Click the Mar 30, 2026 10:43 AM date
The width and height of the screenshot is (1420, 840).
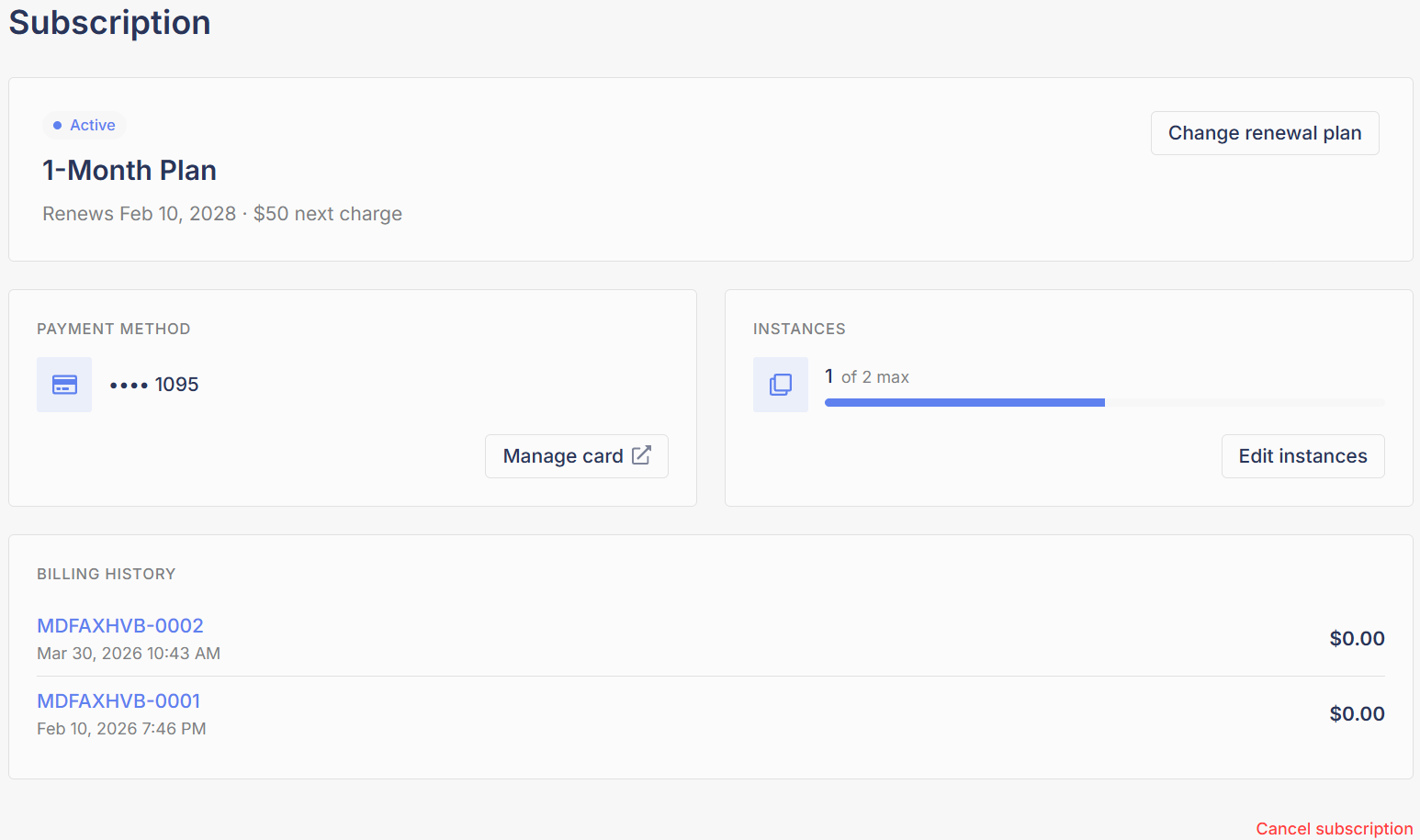(129, 654)
